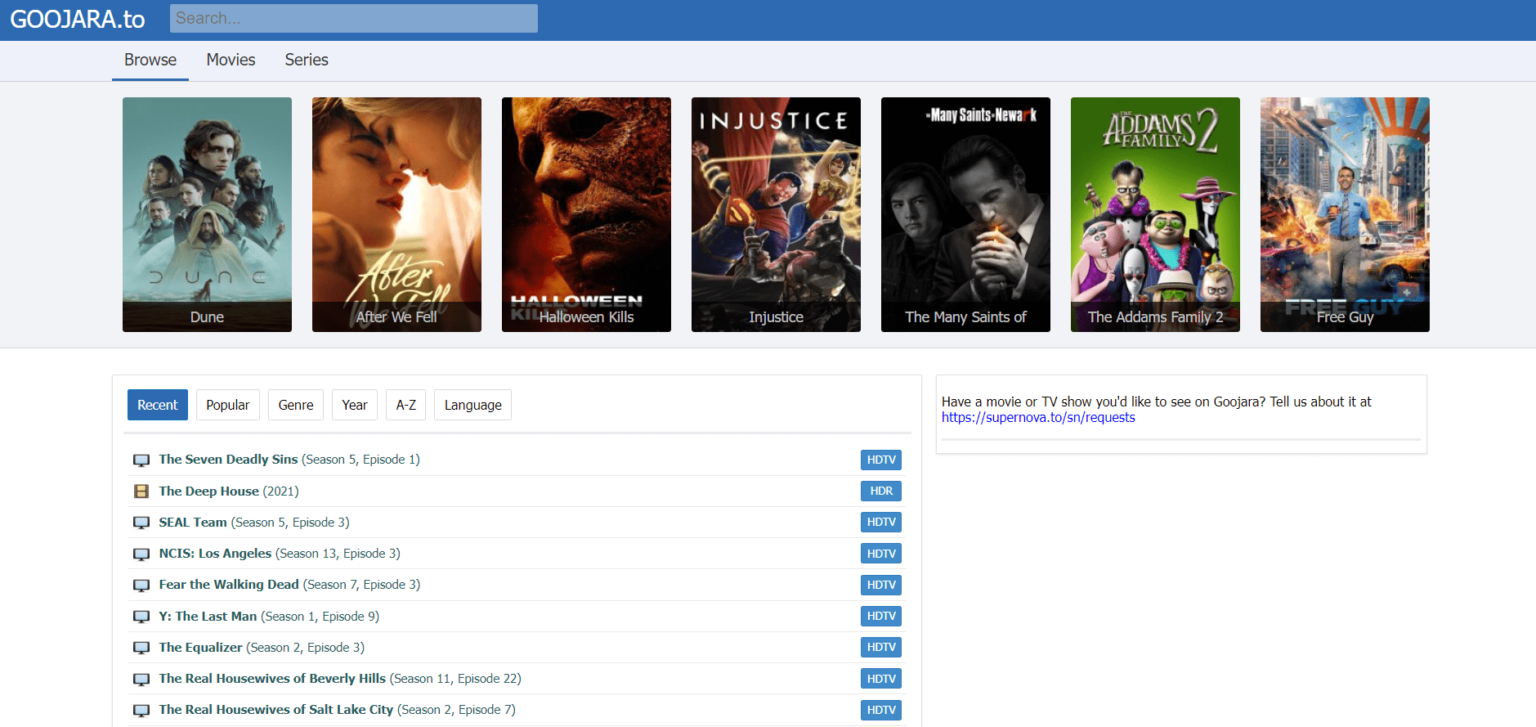Click the HDTV badge for Y: The Last Man
Image resolution: width=1536 pixels, height=727 pixels.
881,616
